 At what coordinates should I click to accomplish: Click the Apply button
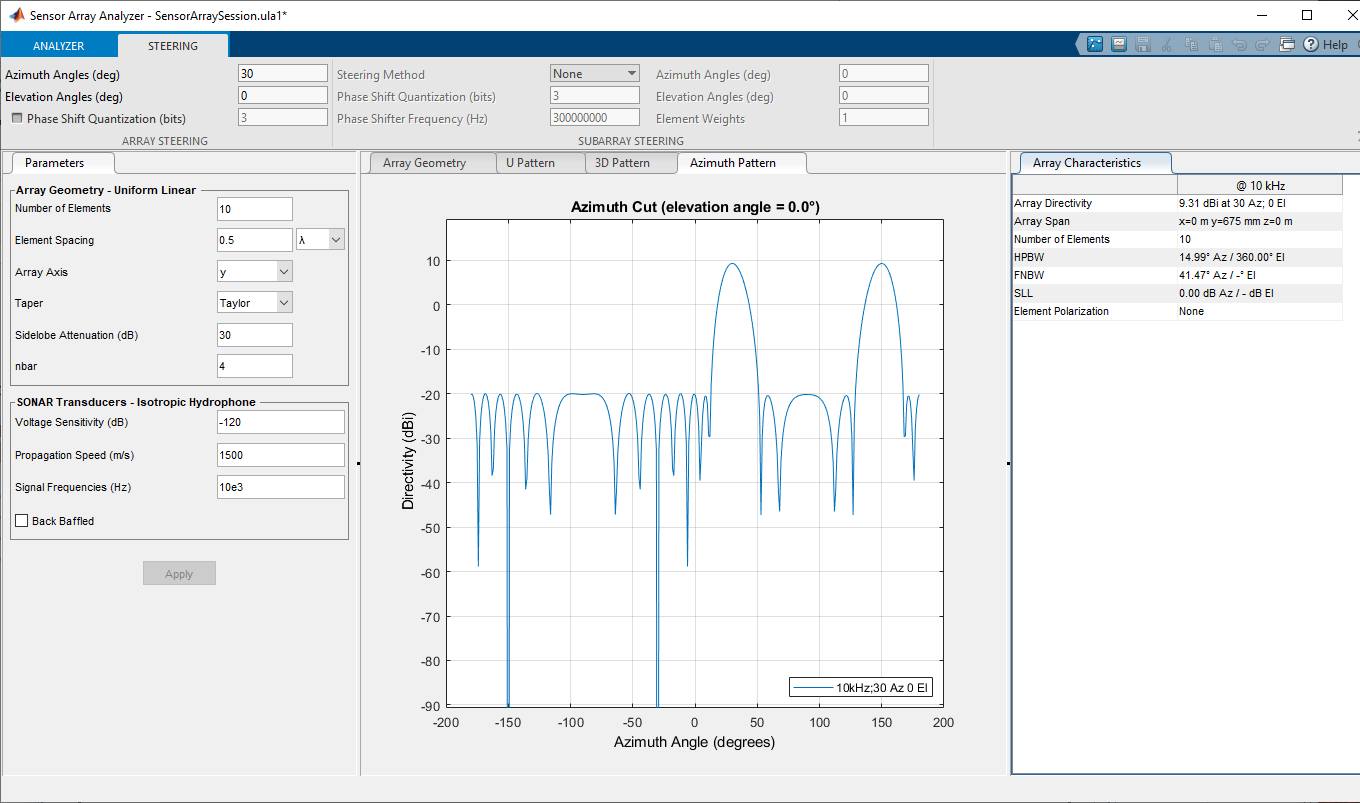pos(179,574)
